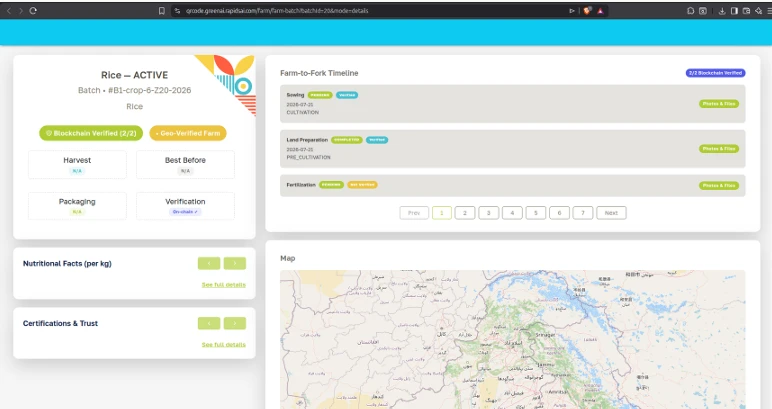Click the Prev pagination button

414,213
